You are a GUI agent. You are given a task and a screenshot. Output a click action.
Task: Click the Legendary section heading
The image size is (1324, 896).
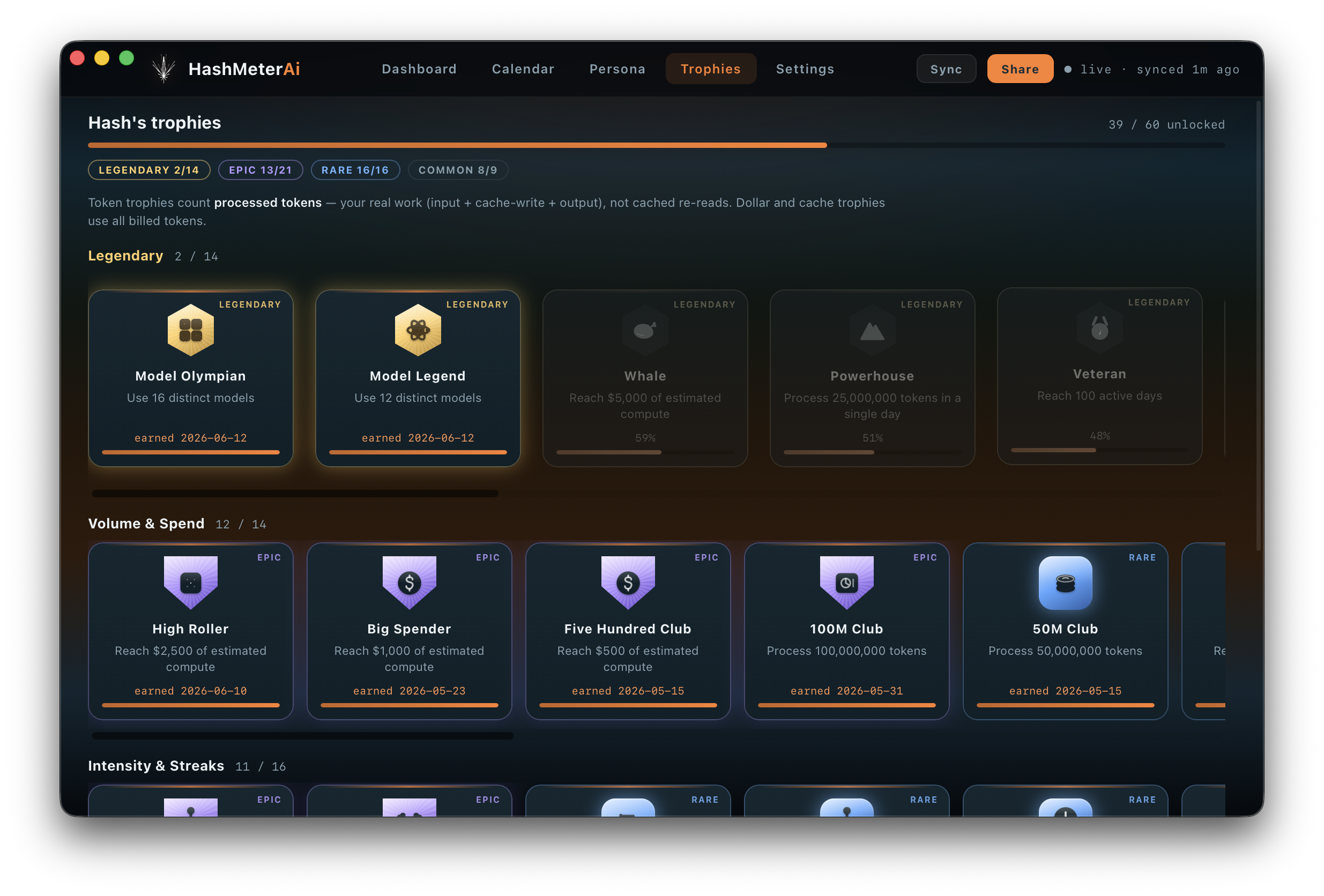click(125, 256)
